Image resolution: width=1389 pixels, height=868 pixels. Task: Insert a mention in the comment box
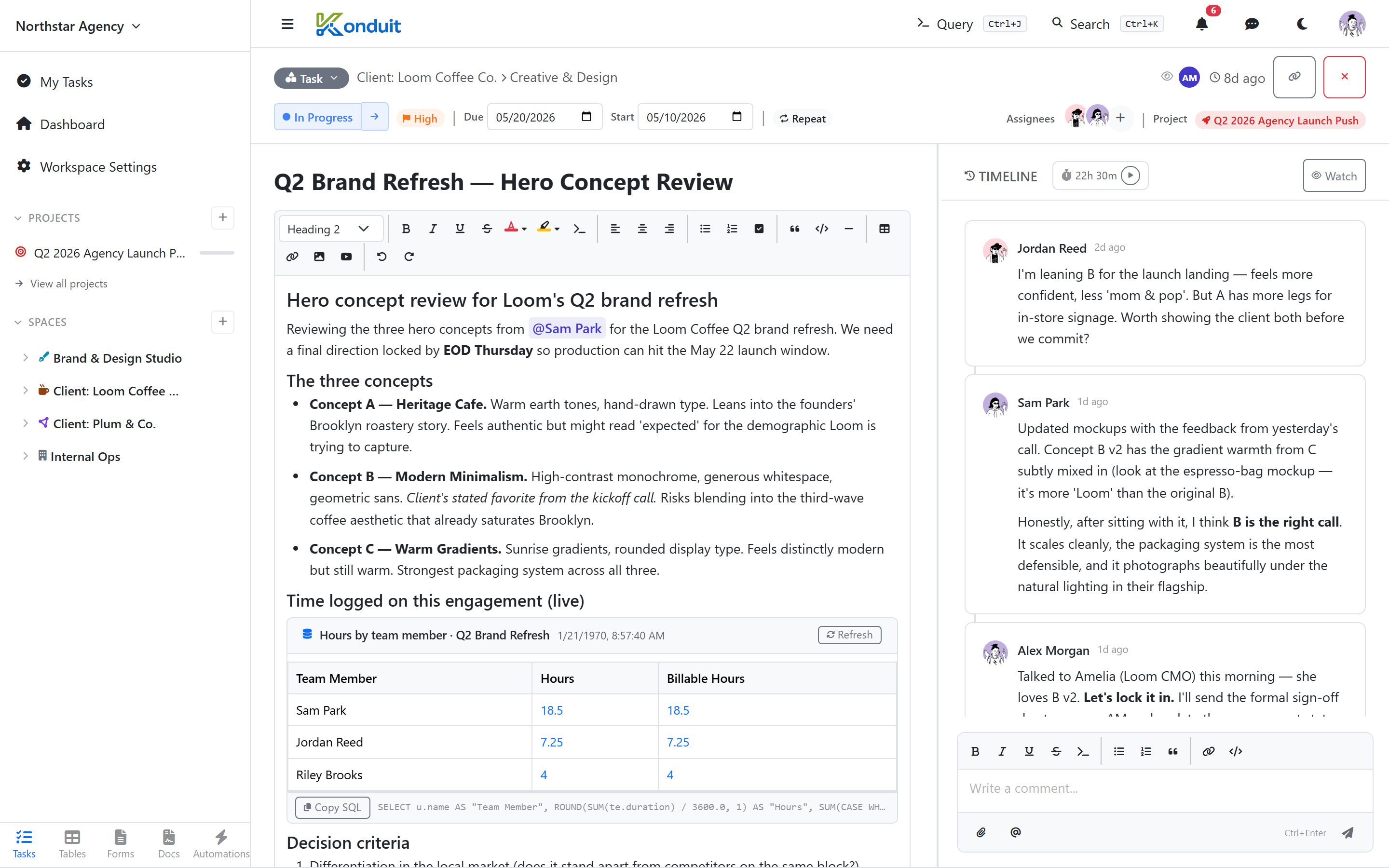click(x=1015, y=832)
